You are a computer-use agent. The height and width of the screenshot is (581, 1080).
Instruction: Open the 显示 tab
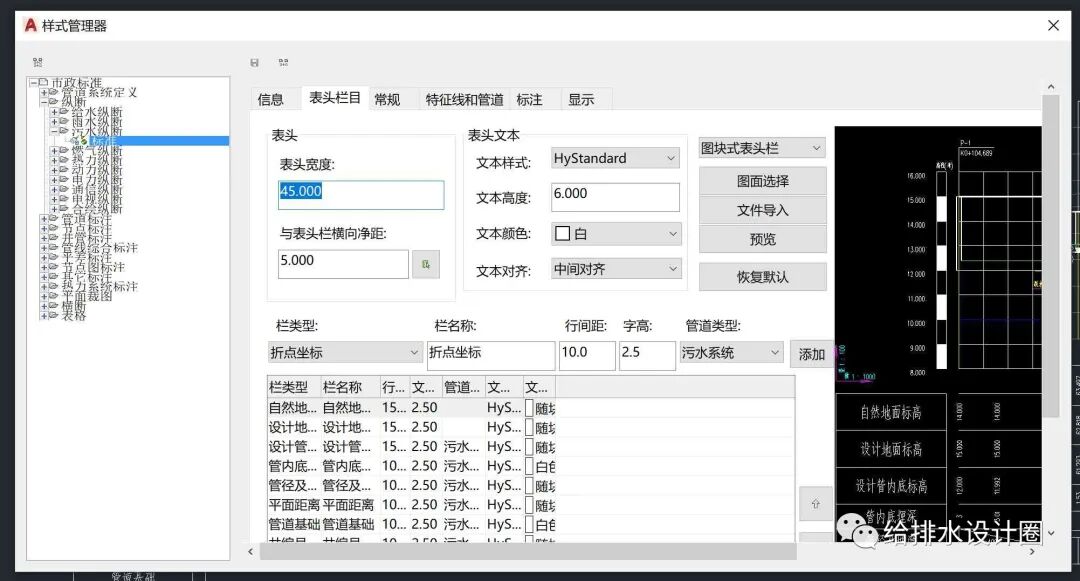tap(583, 98)
